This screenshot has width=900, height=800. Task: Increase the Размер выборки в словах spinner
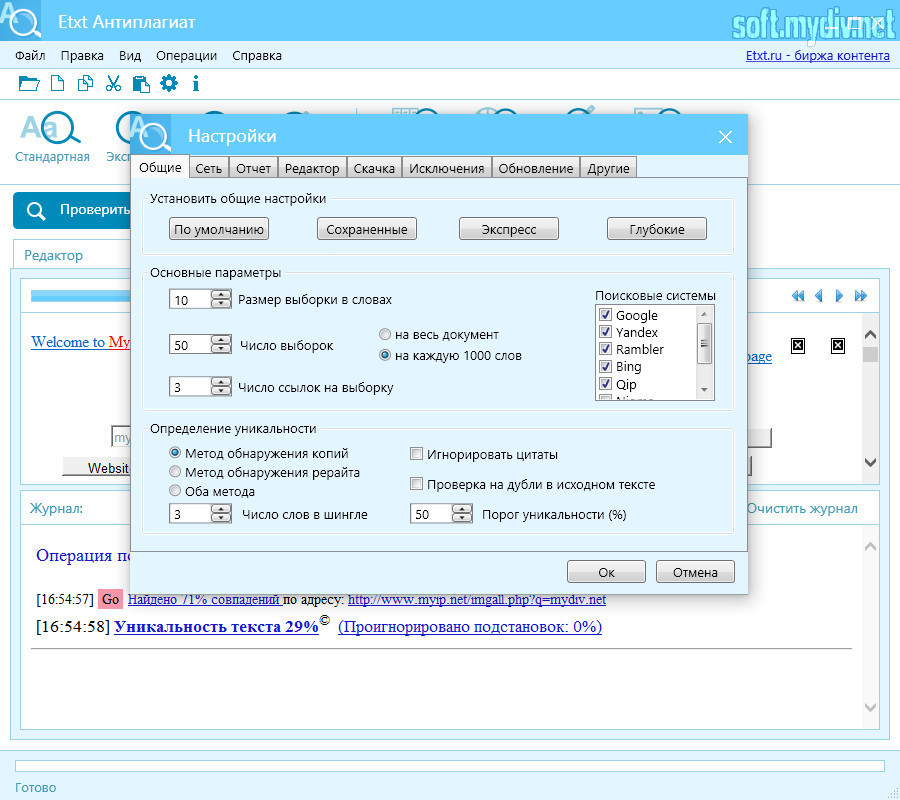point(221,295)
